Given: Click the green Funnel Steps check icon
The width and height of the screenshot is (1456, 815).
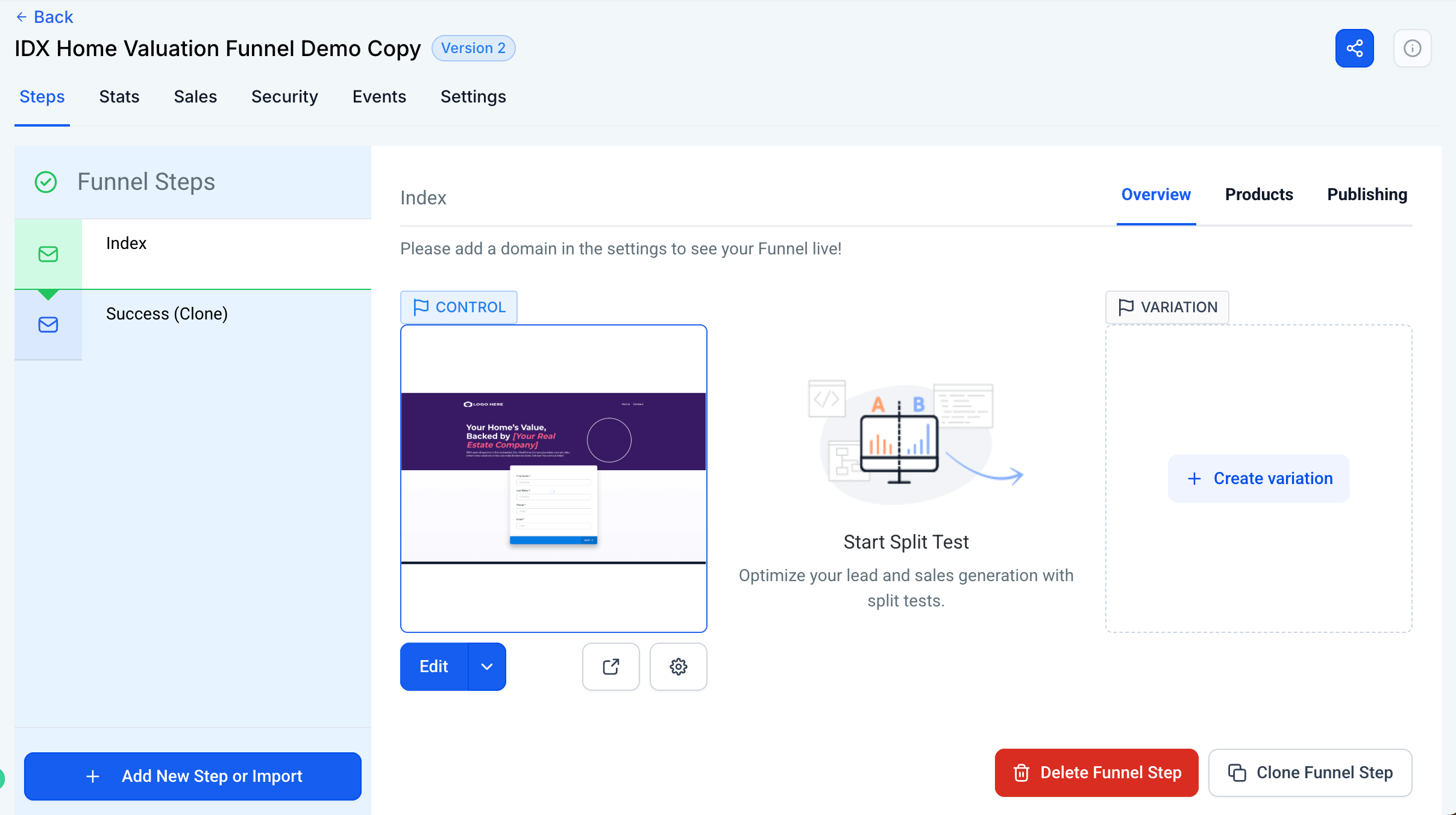Looking at the screenshot, I should (46, 182).
